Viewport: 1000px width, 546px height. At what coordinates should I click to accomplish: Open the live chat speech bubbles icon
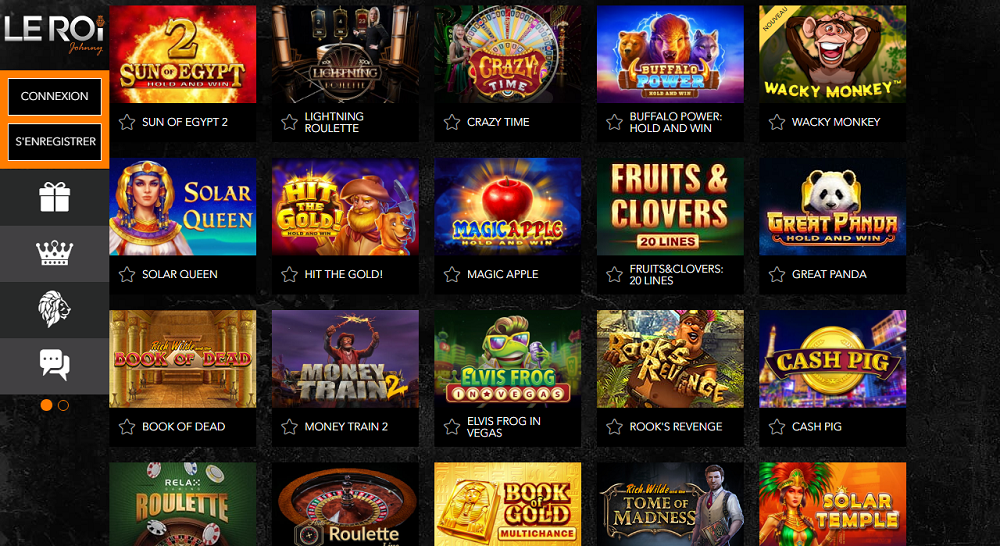click(54, 365)
